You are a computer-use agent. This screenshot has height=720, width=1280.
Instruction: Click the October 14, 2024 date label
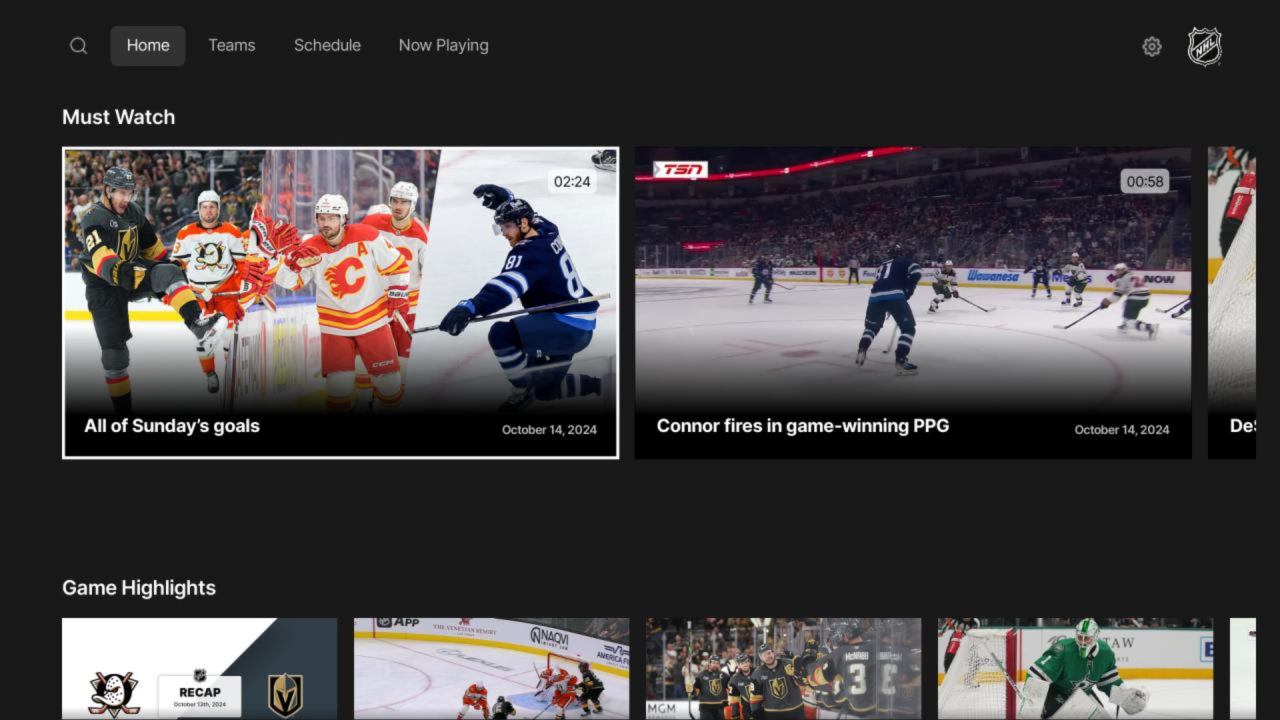click(x=547, y=429)
